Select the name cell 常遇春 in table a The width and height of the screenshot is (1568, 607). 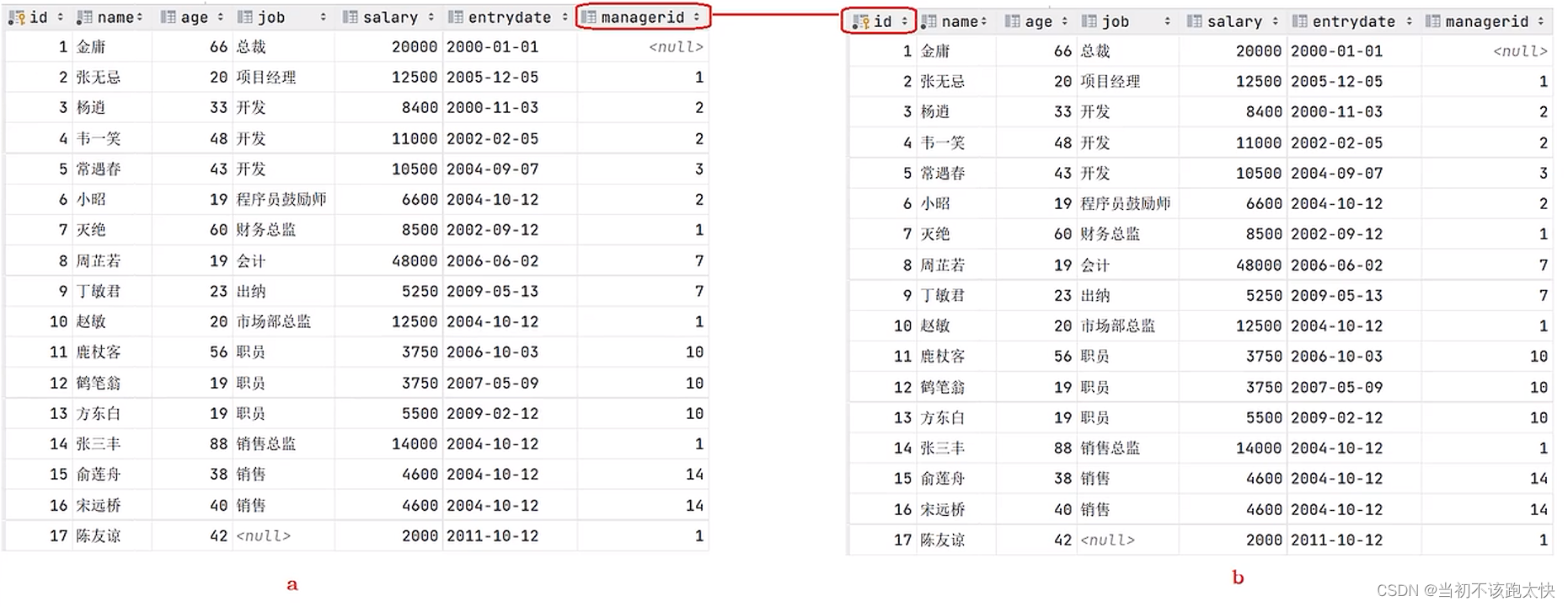[x=98, y=169]
